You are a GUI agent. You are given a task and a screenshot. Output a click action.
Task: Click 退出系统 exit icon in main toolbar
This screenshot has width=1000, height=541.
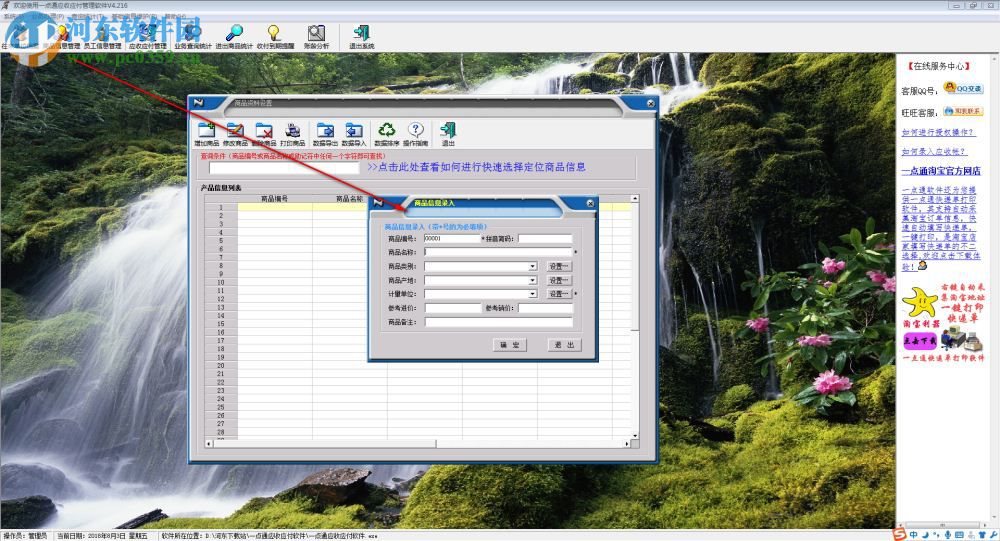(362, 37)
